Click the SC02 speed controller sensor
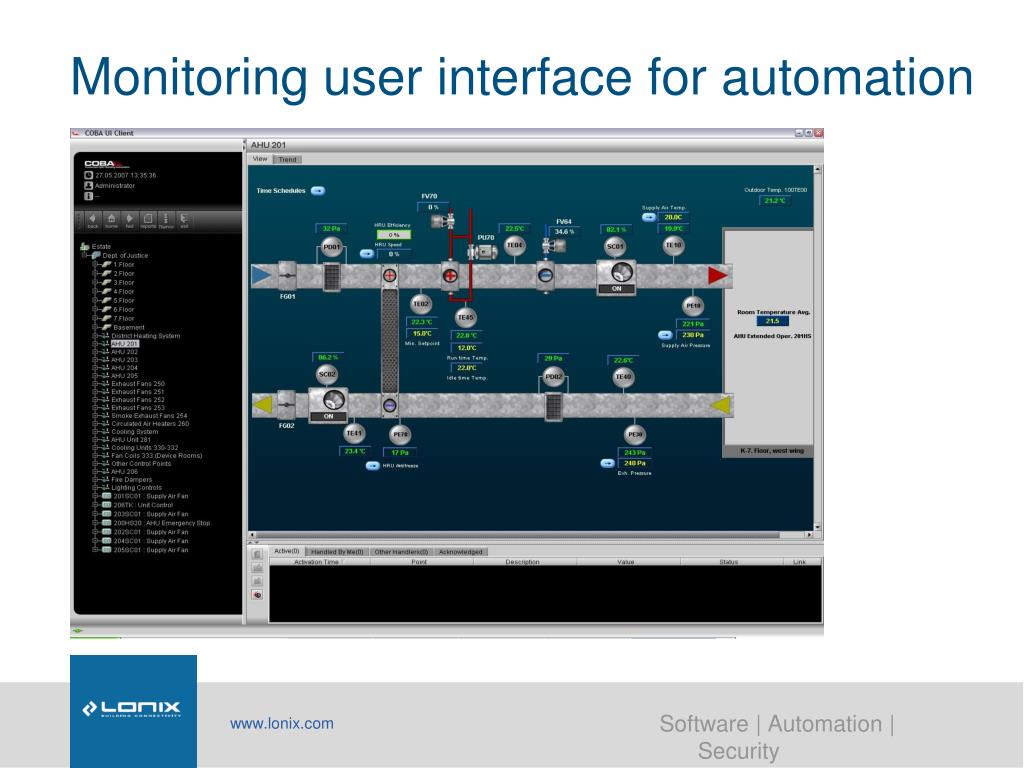 click(x=327, y=374)
